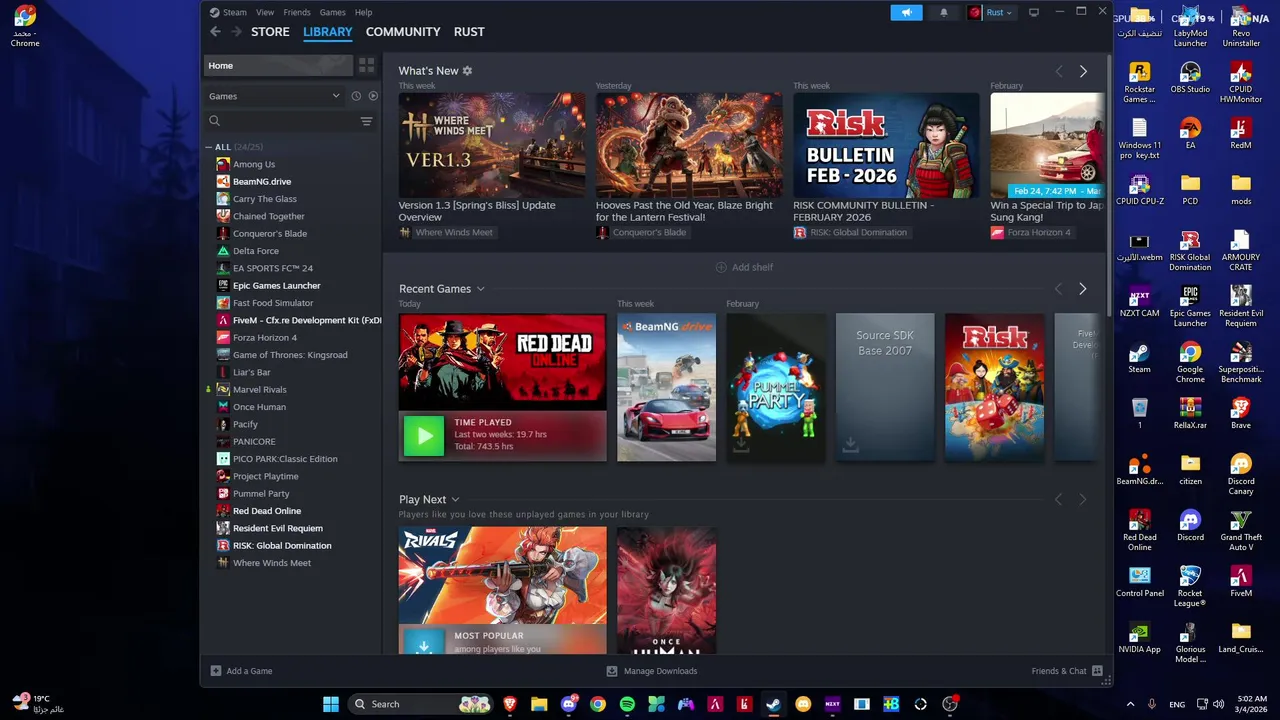Open the View menu

coord(265,12)
